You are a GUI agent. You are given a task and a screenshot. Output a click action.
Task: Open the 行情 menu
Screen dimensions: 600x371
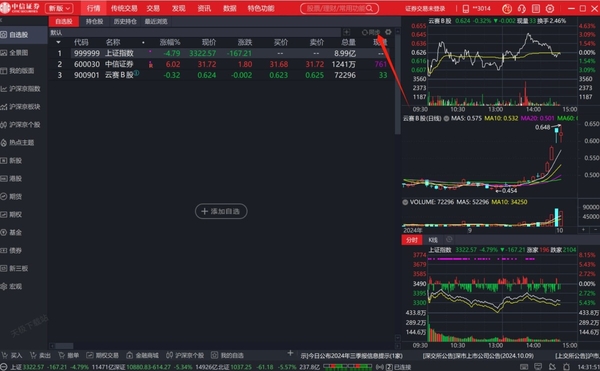coord(93,8)
